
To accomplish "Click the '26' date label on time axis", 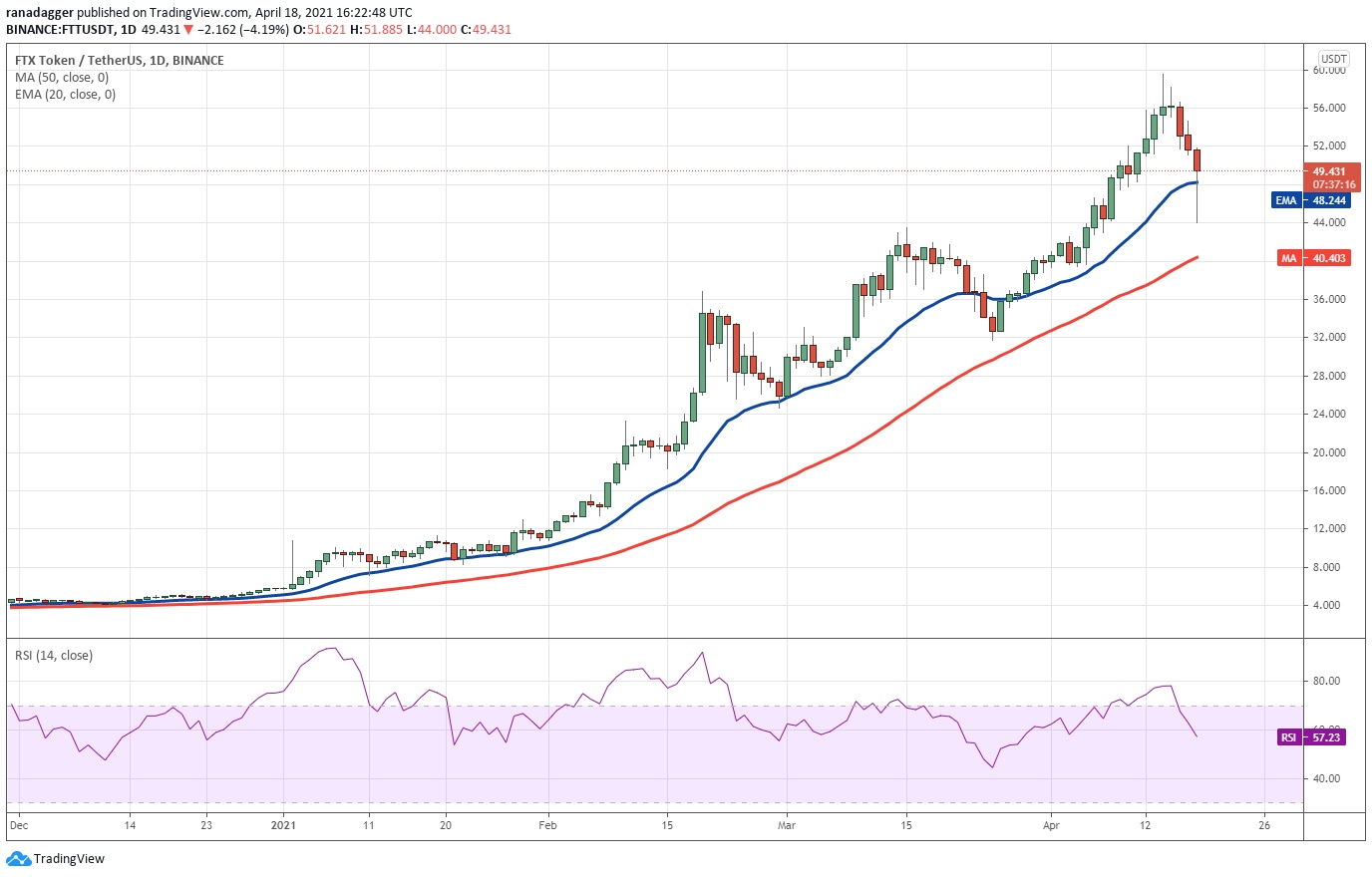I will (1264, 825).
